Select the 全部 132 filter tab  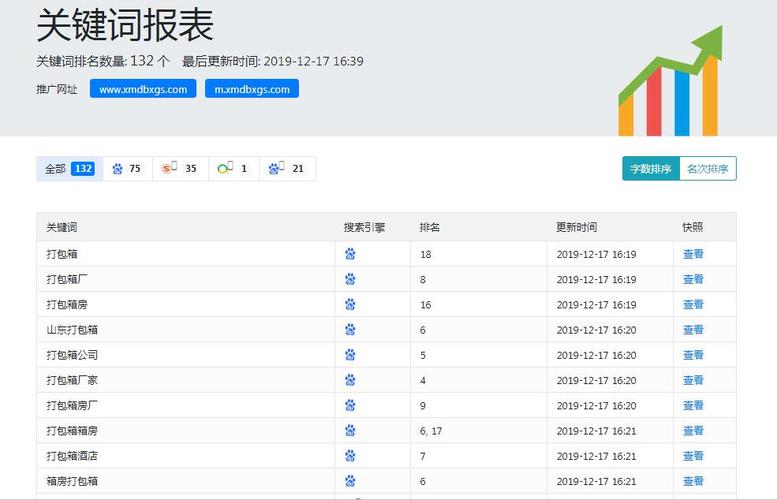(70, 169)
